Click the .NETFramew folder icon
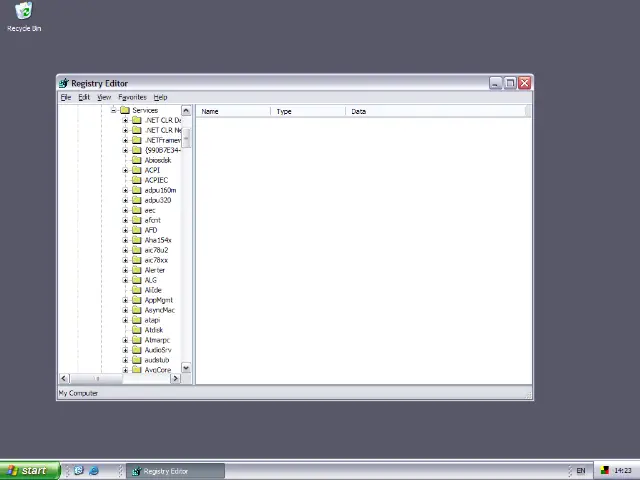This screenshot has height=480, width=640. 137,140
